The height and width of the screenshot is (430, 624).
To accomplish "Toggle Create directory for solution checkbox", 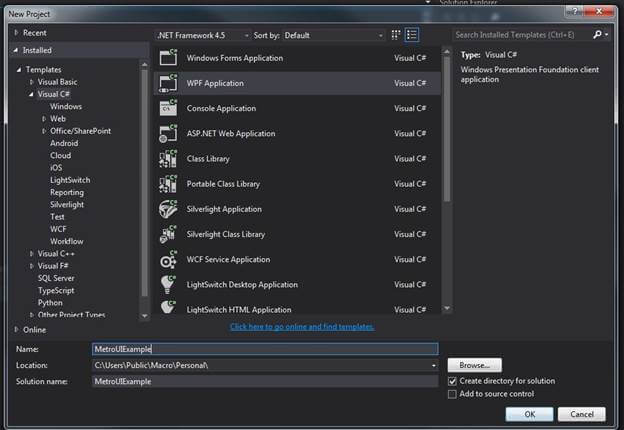I will pos(452,381).
